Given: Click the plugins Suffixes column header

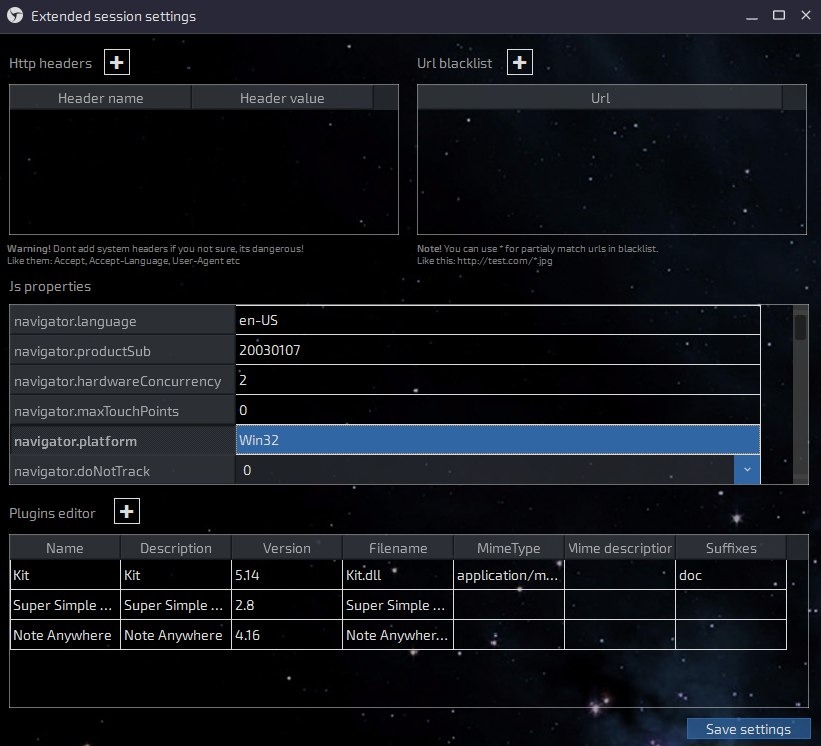Looking at the screenshot, I should [x=731, y=548].
